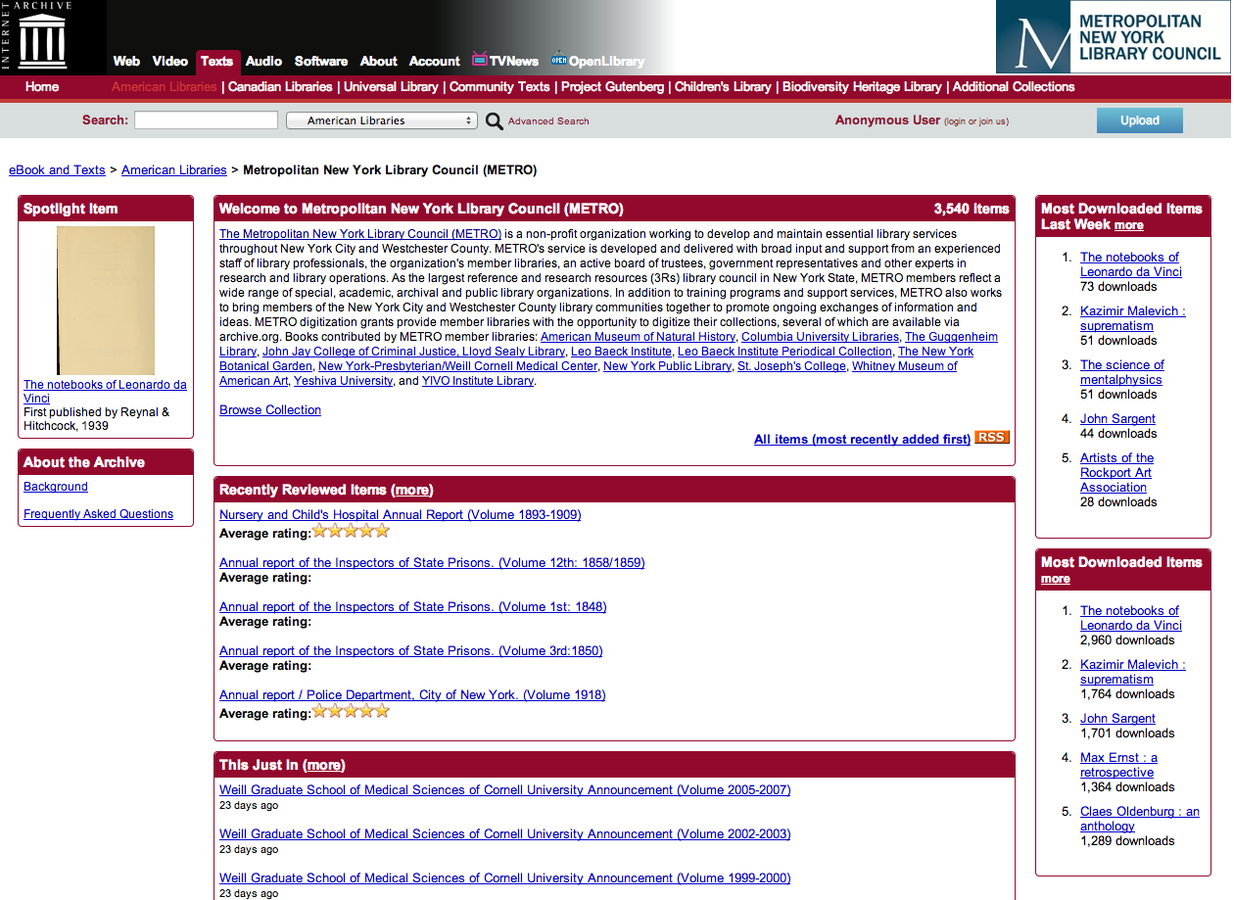Open the Software tab

click(x=321, y=61)
